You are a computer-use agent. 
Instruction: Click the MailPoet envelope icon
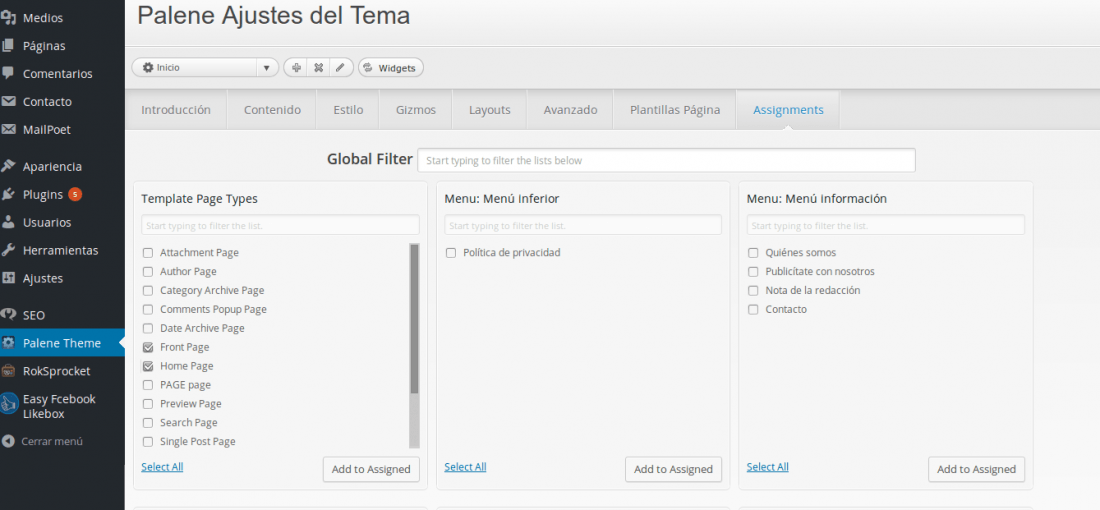pyautogui.click(x=8, y=129)
